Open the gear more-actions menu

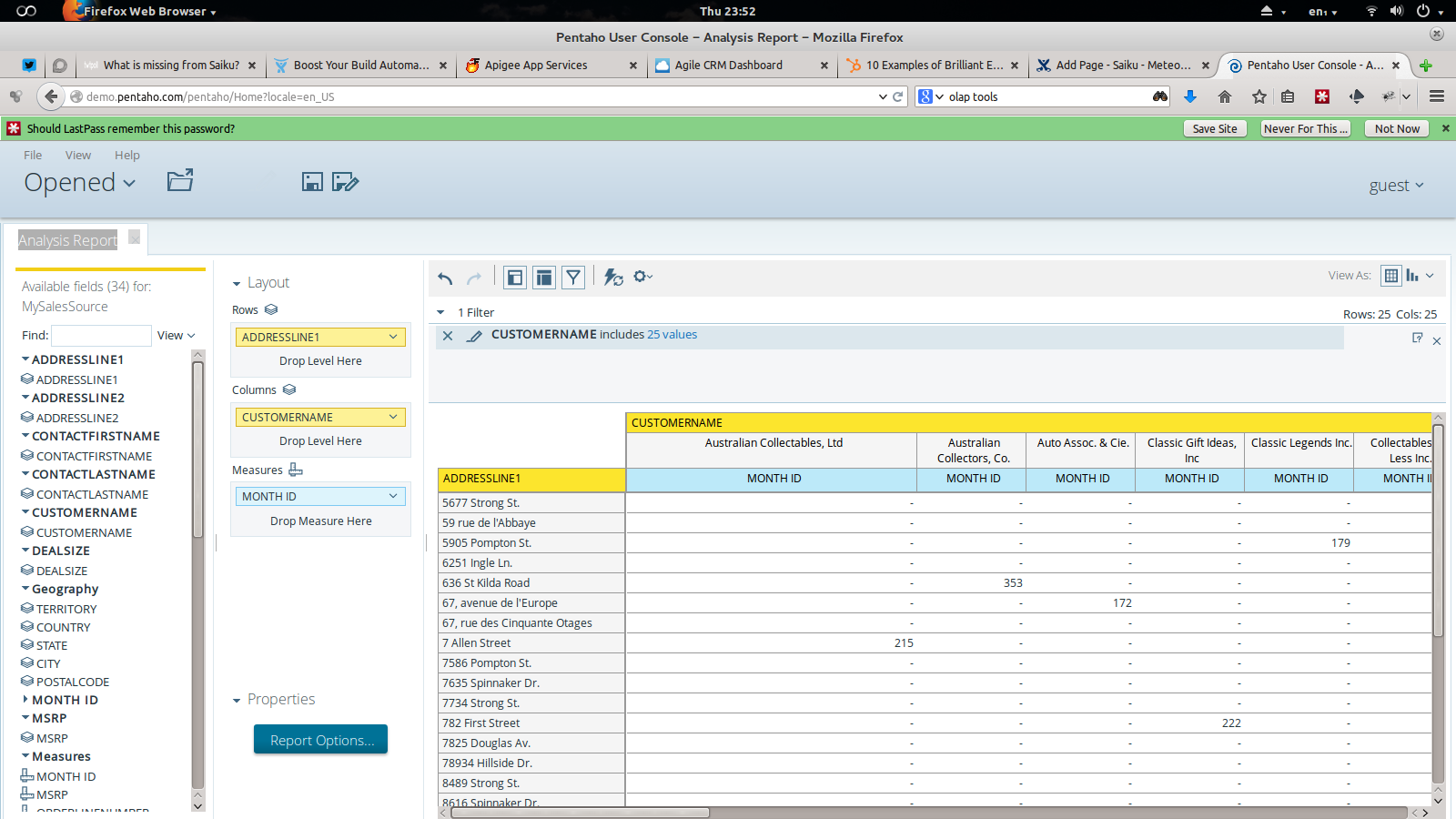pyautogui.click(x=643, y=277)
